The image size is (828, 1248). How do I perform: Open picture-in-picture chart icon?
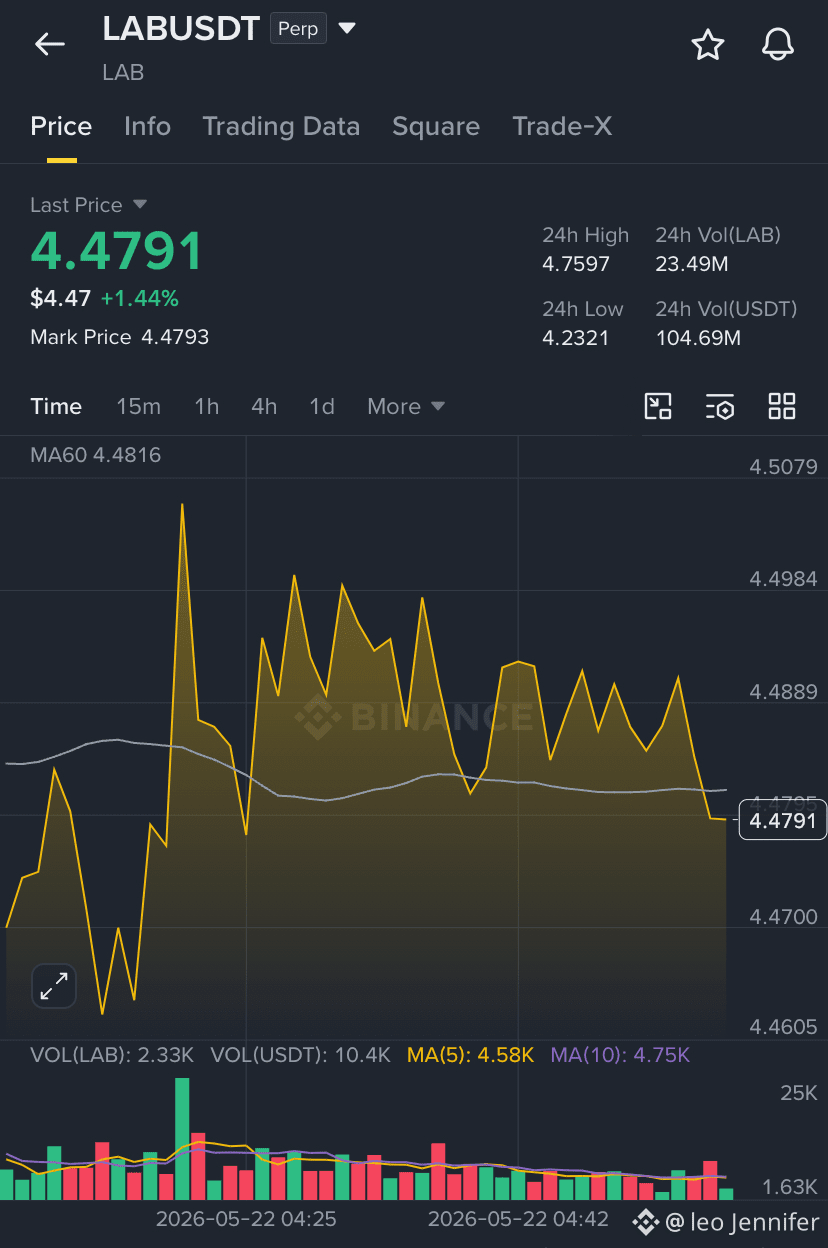[x=658, y=406]
